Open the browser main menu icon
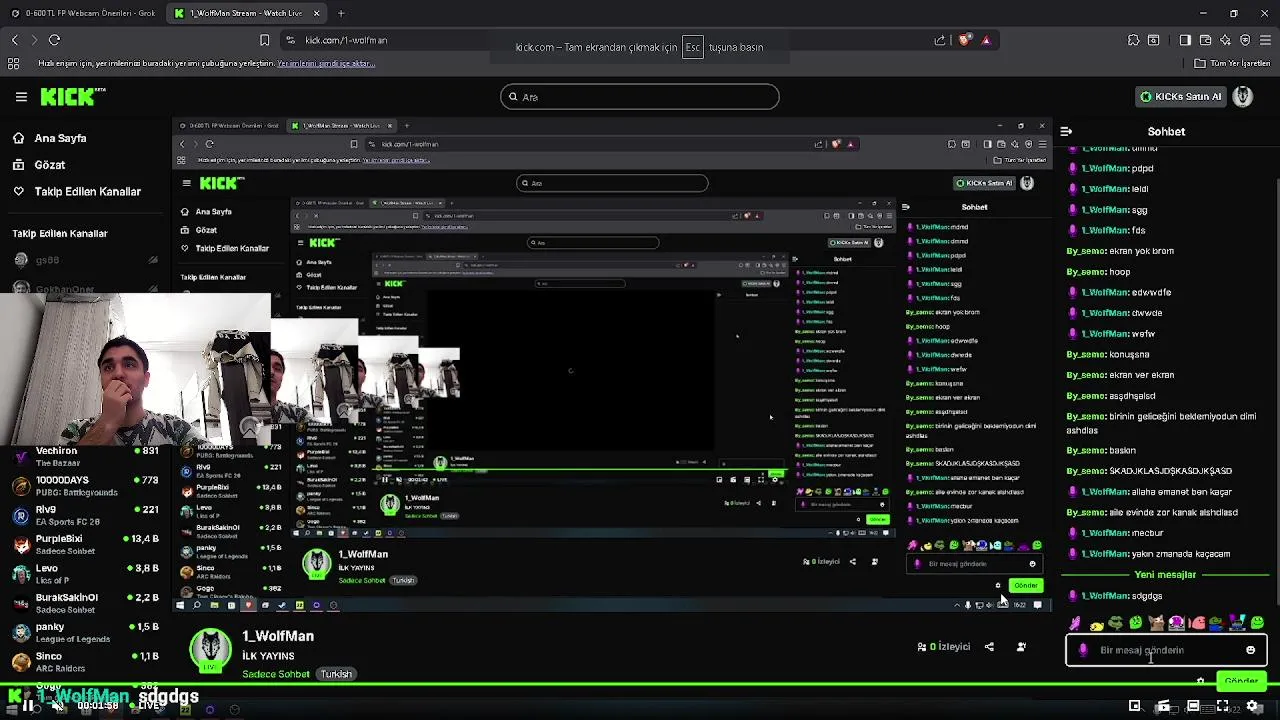This screenshot has height=720, width=1280. (1266, 40)
